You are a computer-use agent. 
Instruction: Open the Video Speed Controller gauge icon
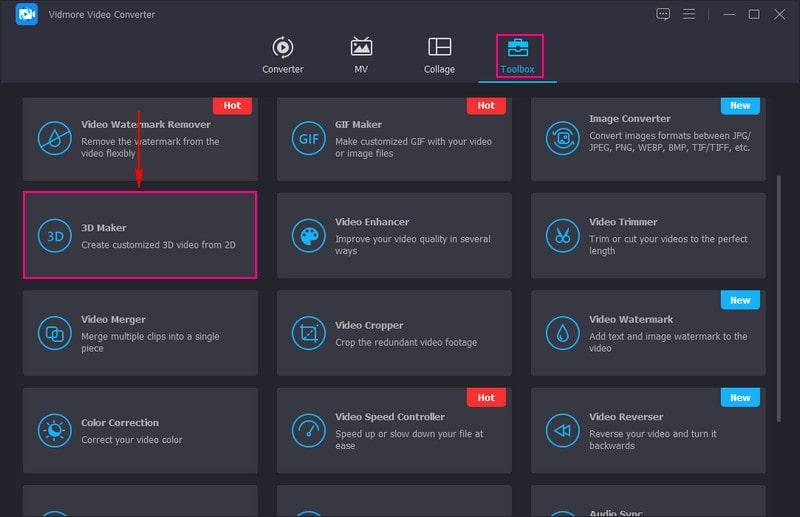point(308,431)
